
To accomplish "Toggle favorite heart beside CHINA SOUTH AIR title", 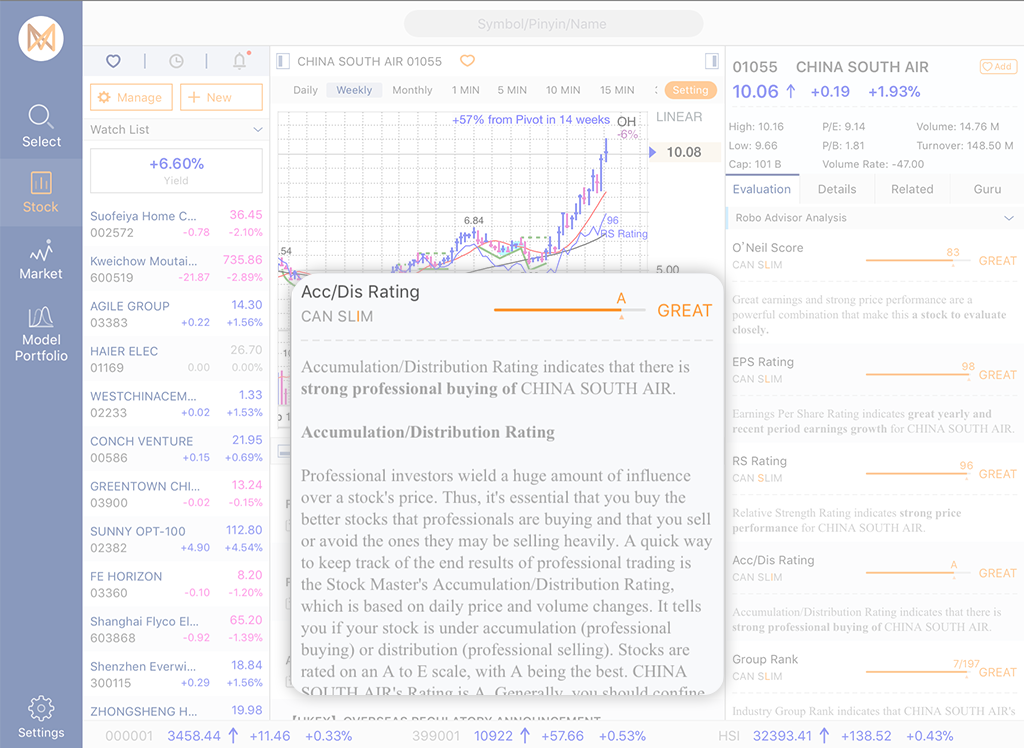I will point(467,61).
